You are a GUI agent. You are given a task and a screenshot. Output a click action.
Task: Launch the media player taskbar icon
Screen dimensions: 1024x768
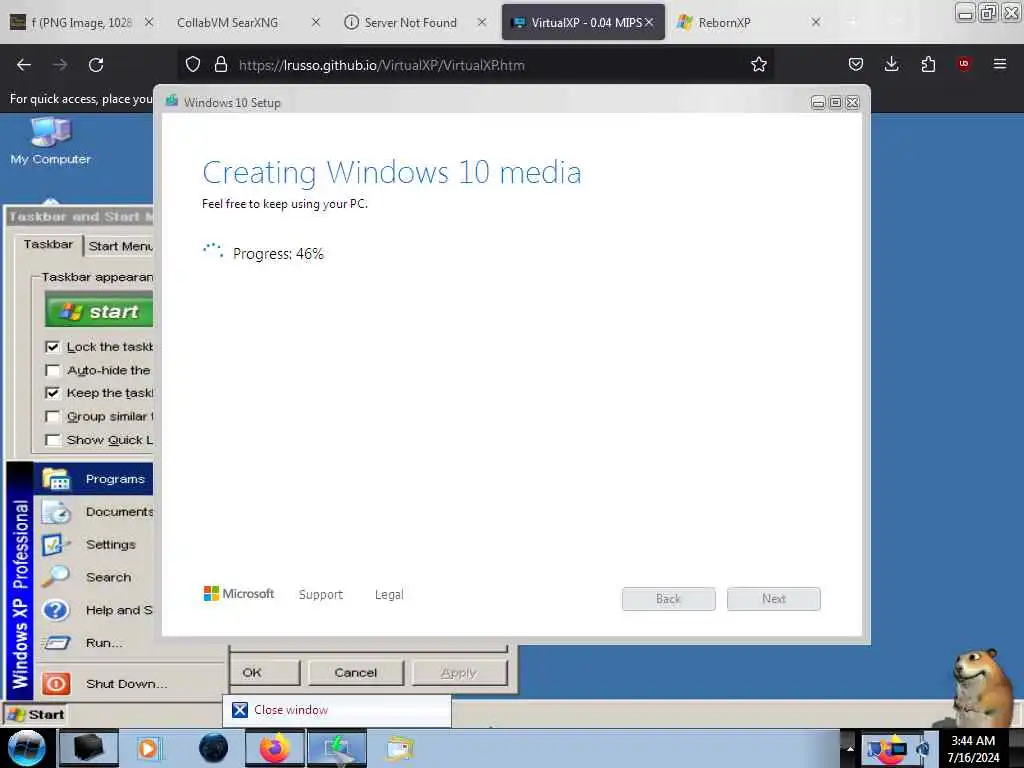tap(148, 748)
